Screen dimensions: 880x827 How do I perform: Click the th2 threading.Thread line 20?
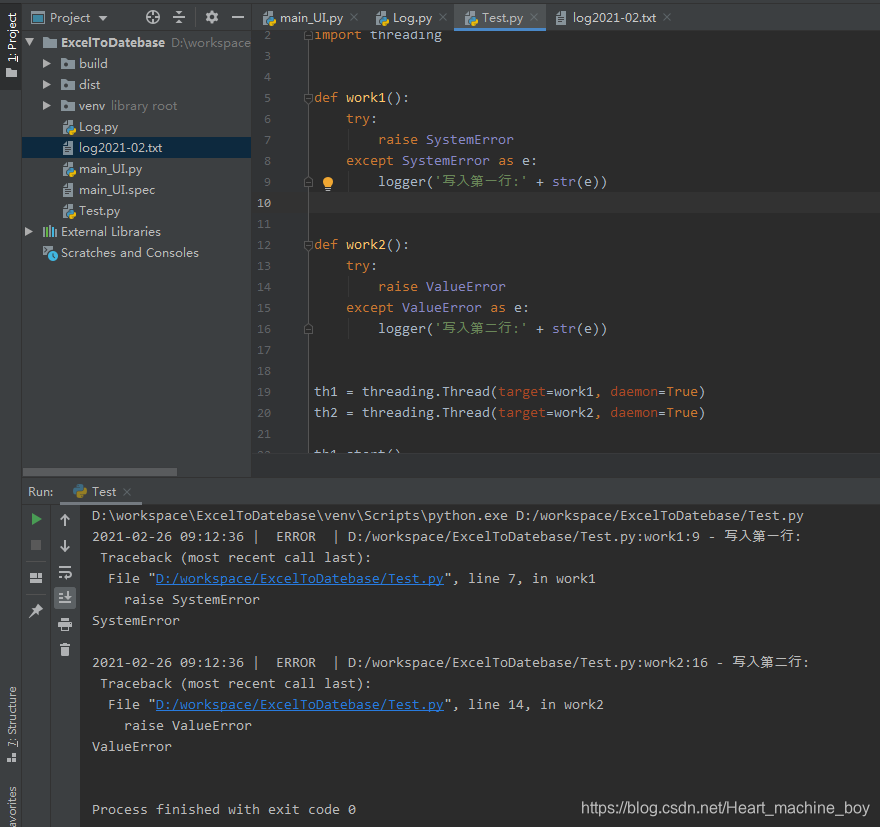pos(510,413)
